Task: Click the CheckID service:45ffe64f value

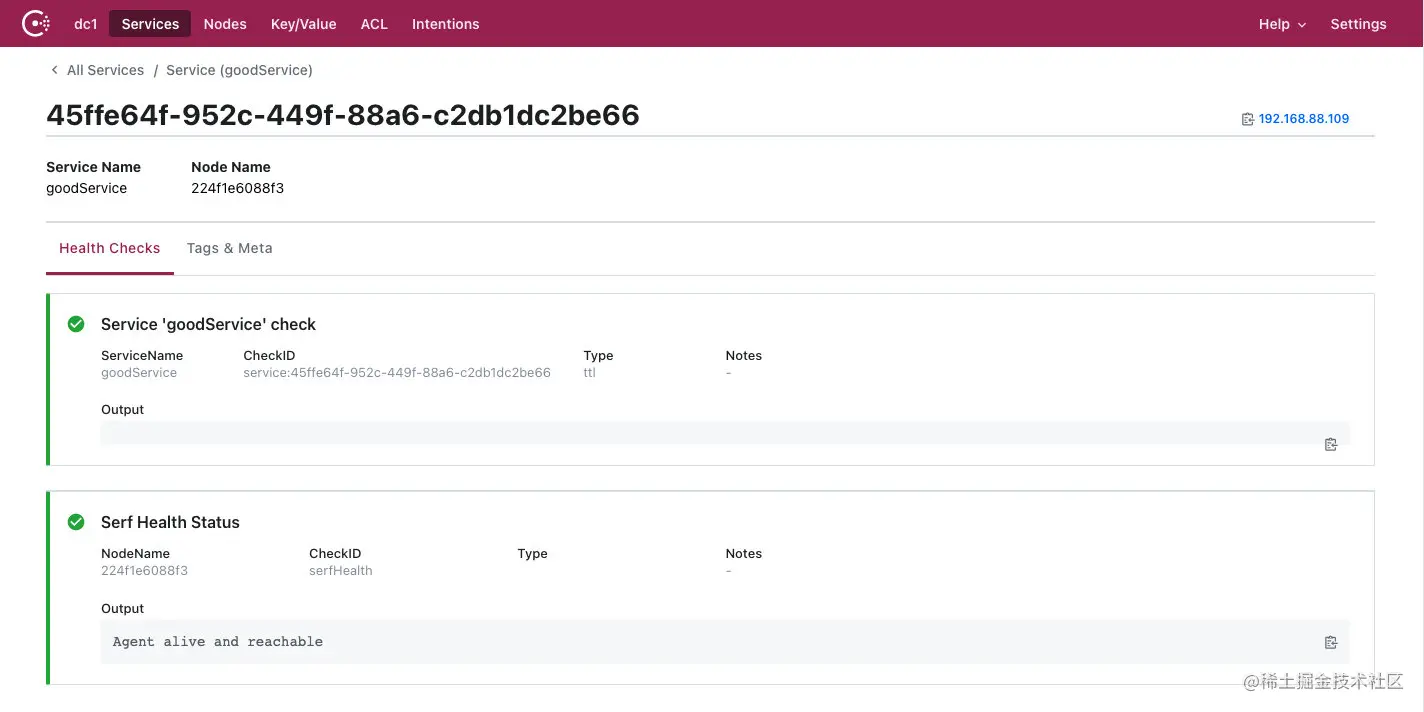Action: point(397,373)
